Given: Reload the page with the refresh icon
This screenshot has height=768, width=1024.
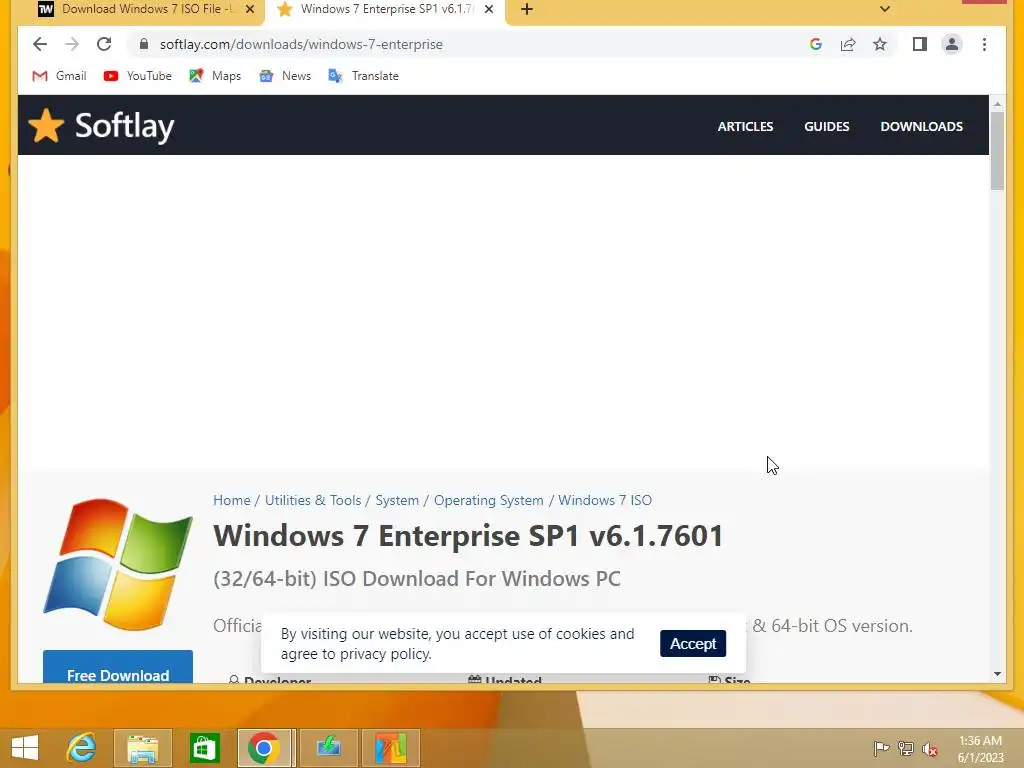Looking at the screenshot, I should (x=104, y=44).
